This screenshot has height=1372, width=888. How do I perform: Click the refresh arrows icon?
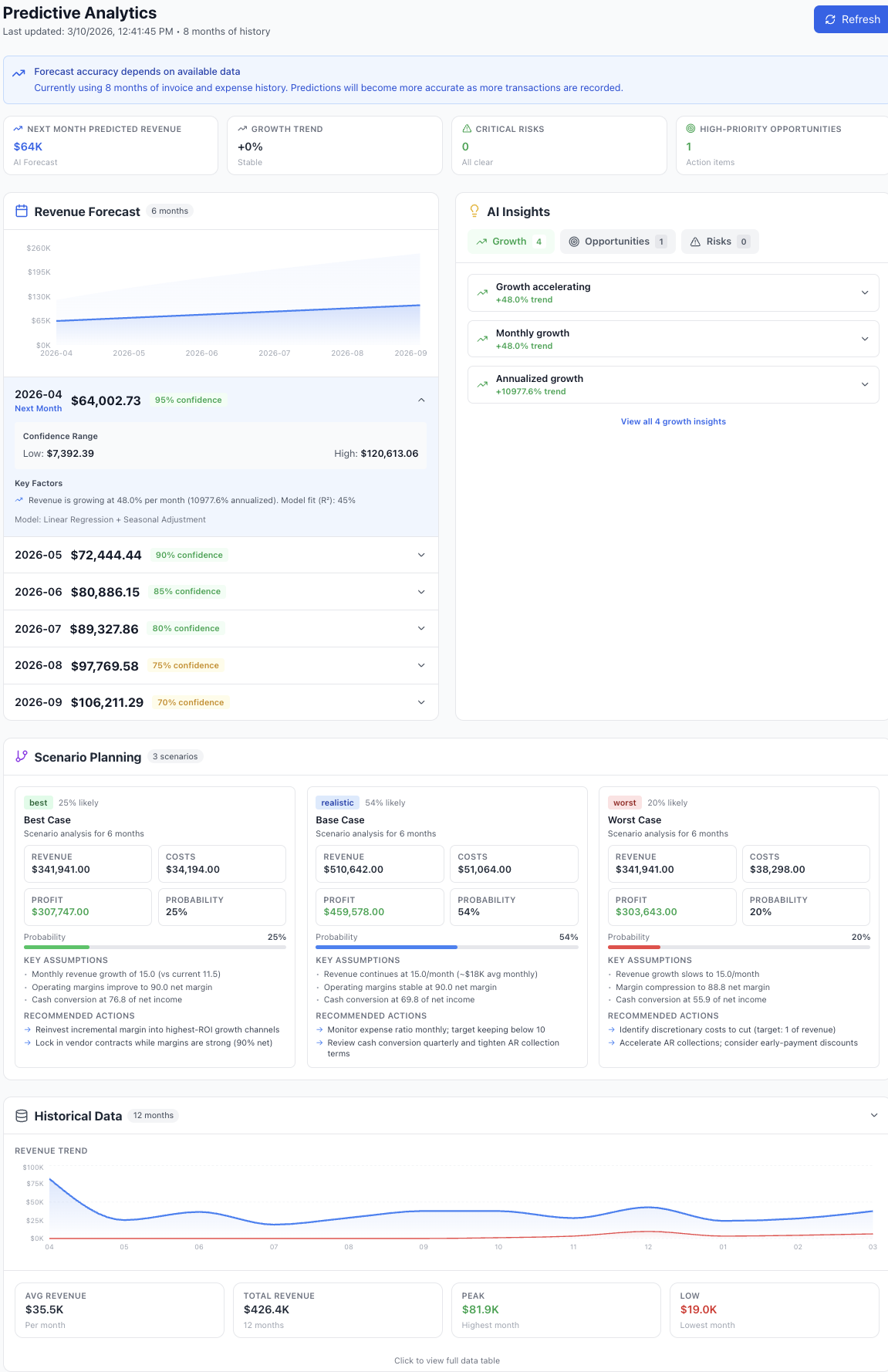point(830,19)
